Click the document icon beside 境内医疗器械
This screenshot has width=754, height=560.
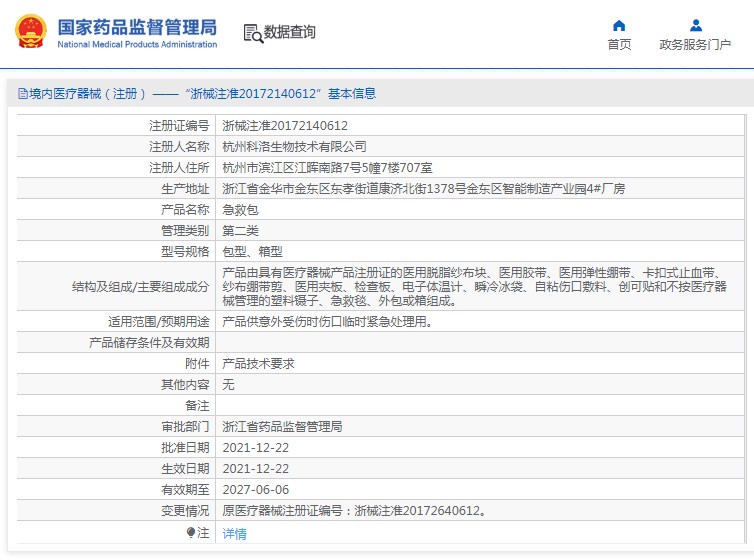pyautogui.click(x=23, y=93)
